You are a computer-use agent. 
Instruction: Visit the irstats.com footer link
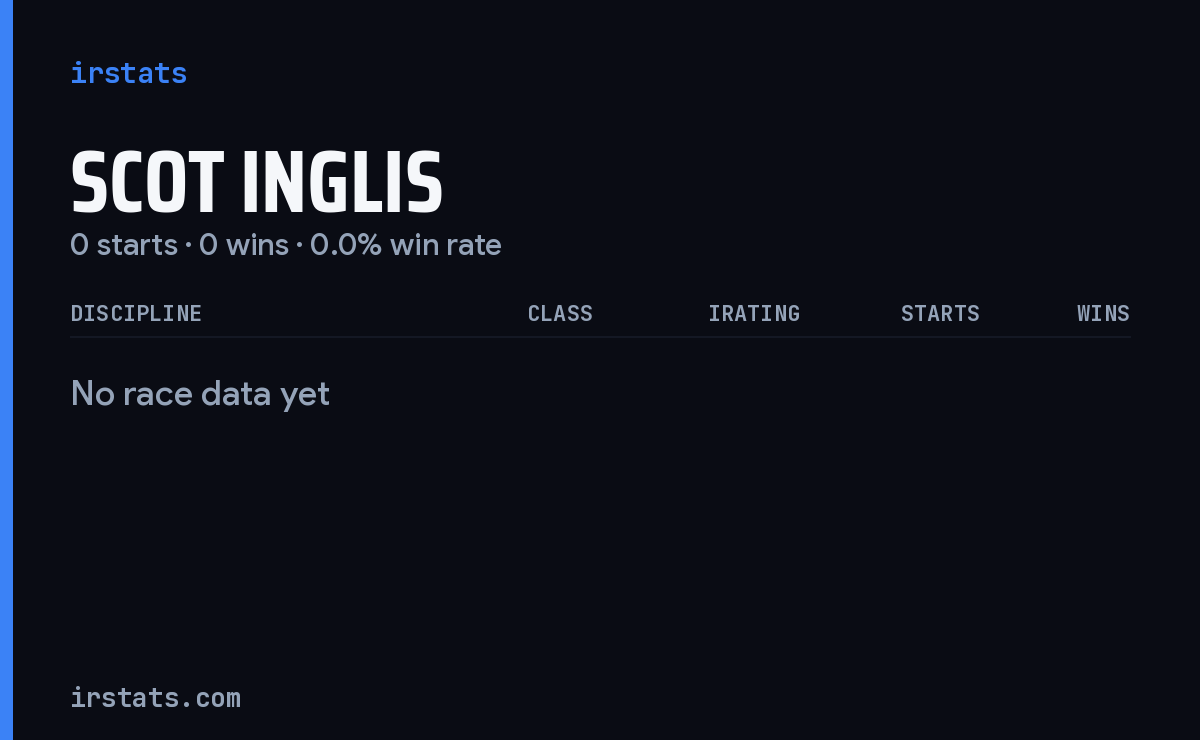[155, 697]
